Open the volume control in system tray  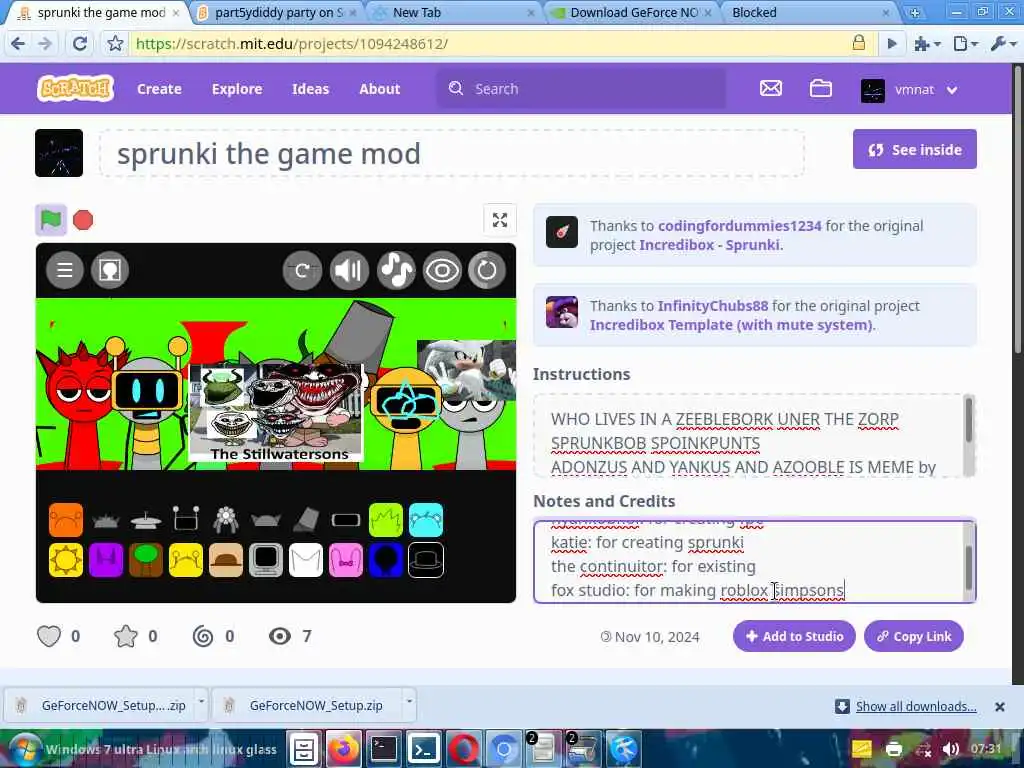tap(950, 749)
